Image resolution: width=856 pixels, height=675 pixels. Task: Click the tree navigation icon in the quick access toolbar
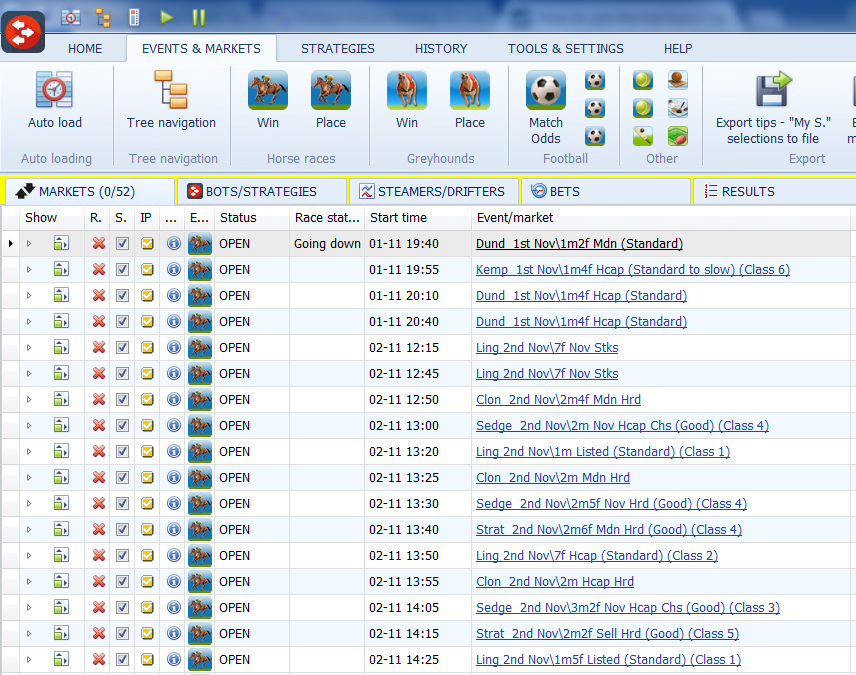click(x=103, y=17)
